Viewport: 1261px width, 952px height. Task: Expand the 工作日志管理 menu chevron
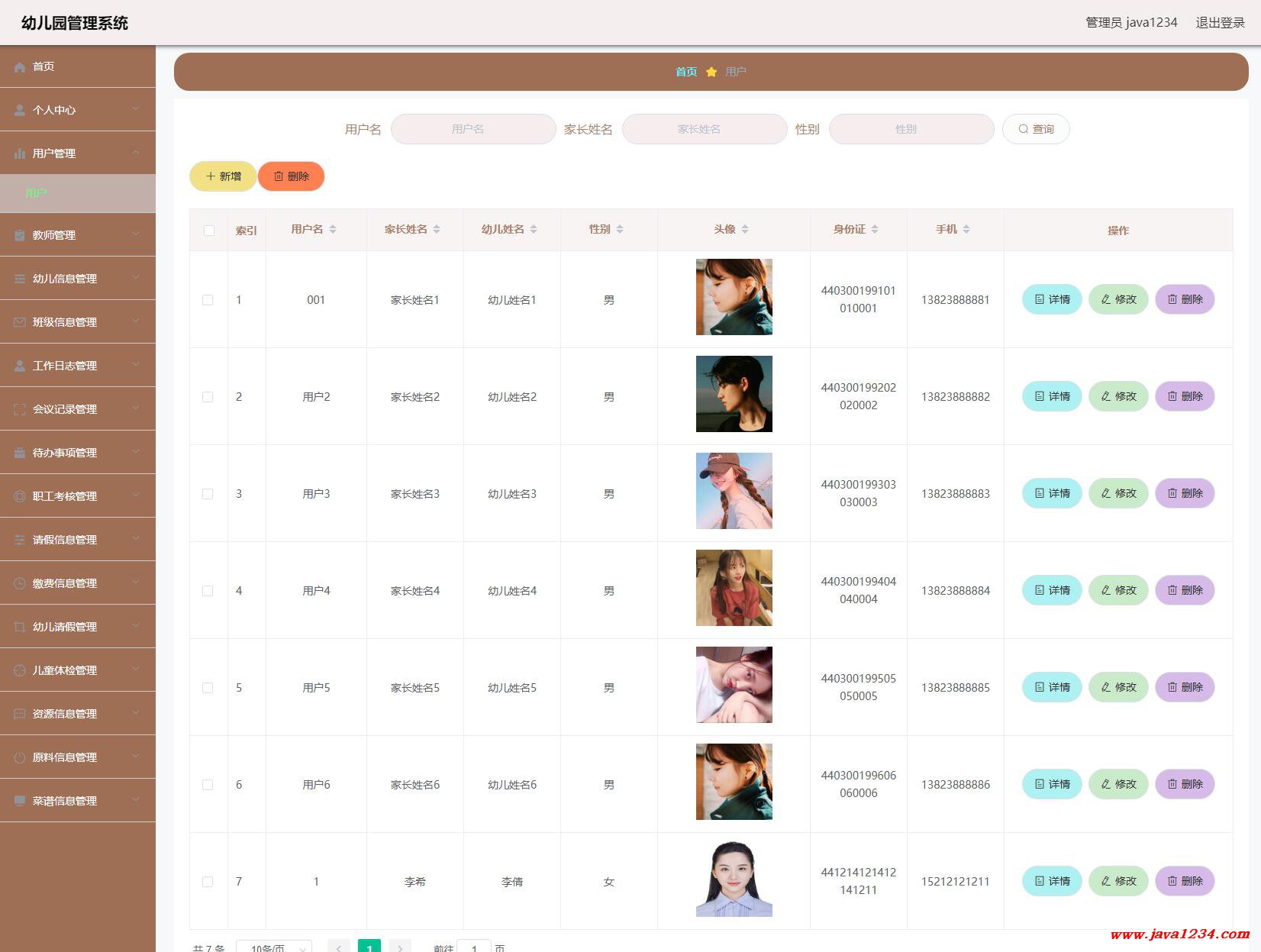[x=136, y=365]
